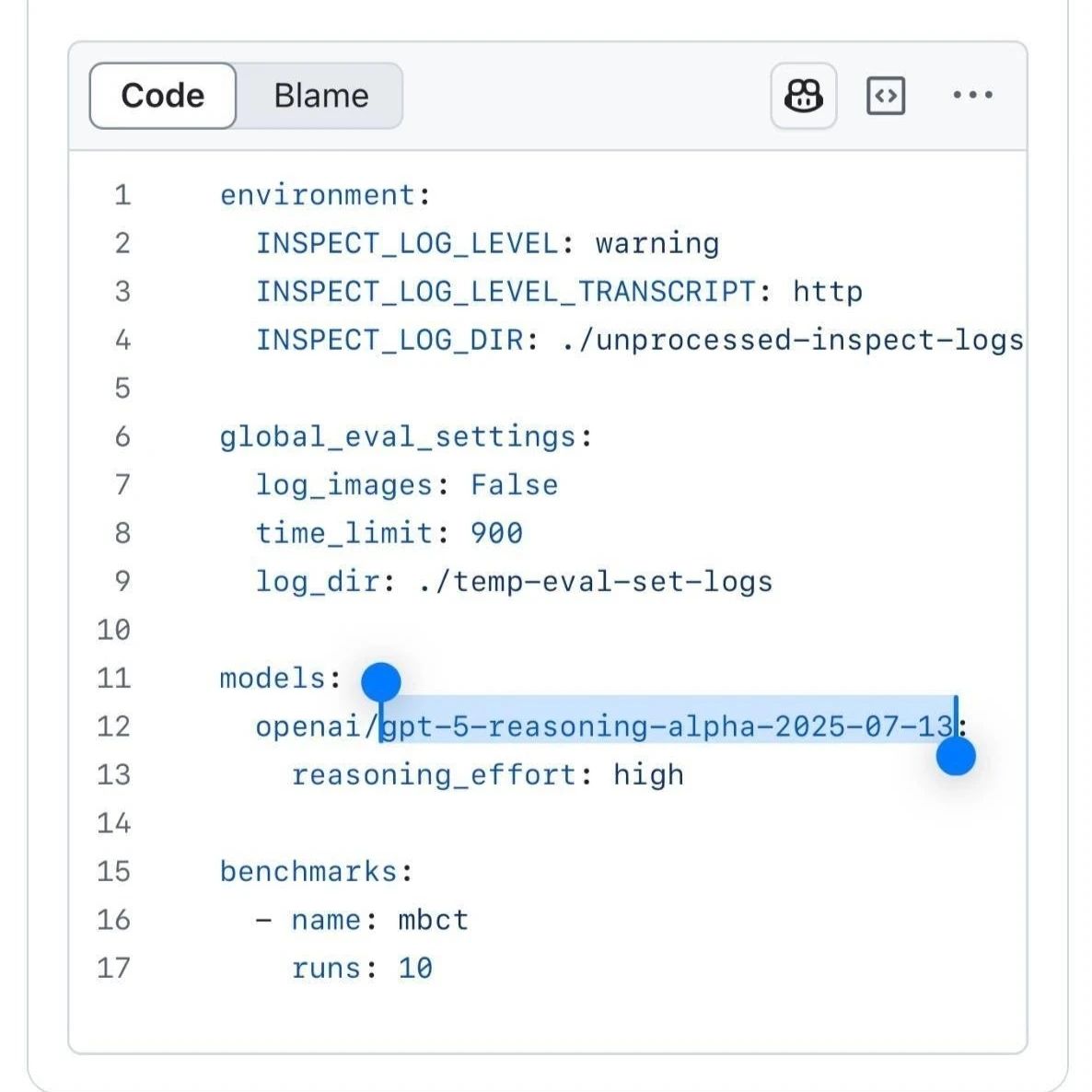
Task: Click the 'high' value
Action: point(648,775)
